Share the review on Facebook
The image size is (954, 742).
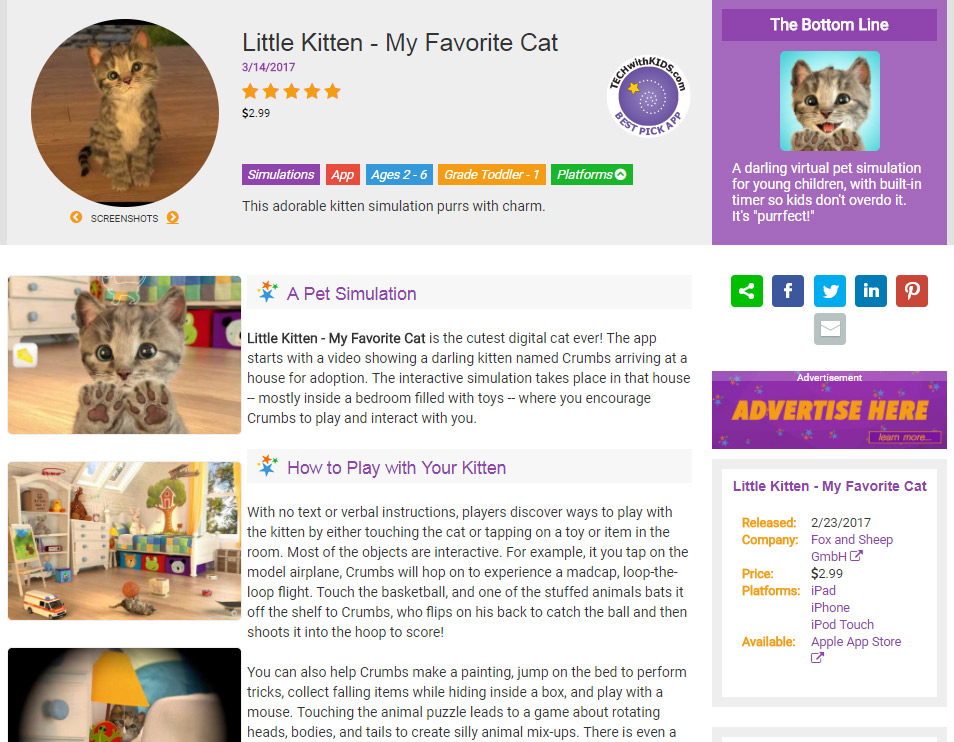pyautogui.click(x=788, y=291)
